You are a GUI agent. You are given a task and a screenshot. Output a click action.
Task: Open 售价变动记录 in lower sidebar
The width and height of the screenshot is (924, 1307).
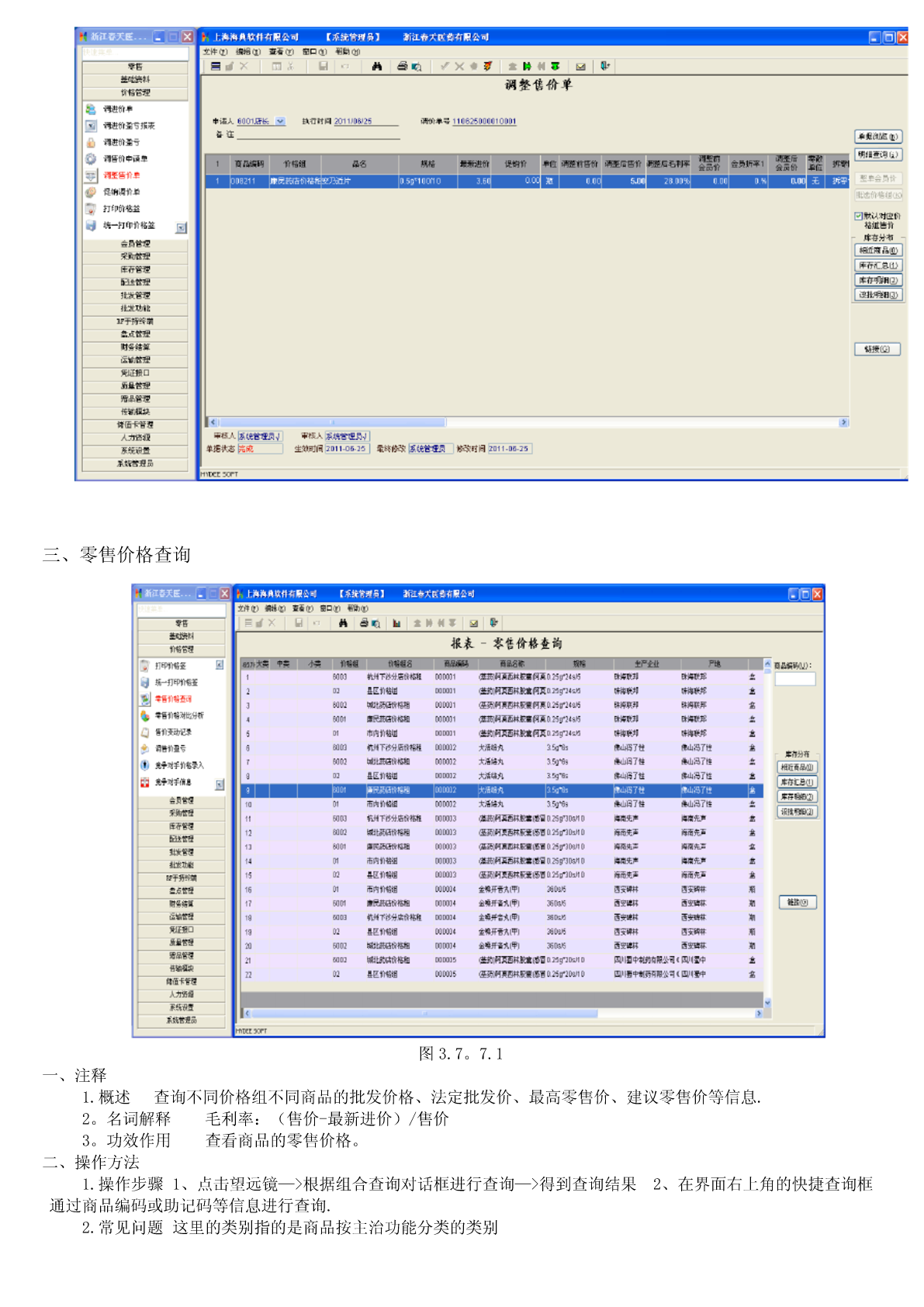pos(173,732)
